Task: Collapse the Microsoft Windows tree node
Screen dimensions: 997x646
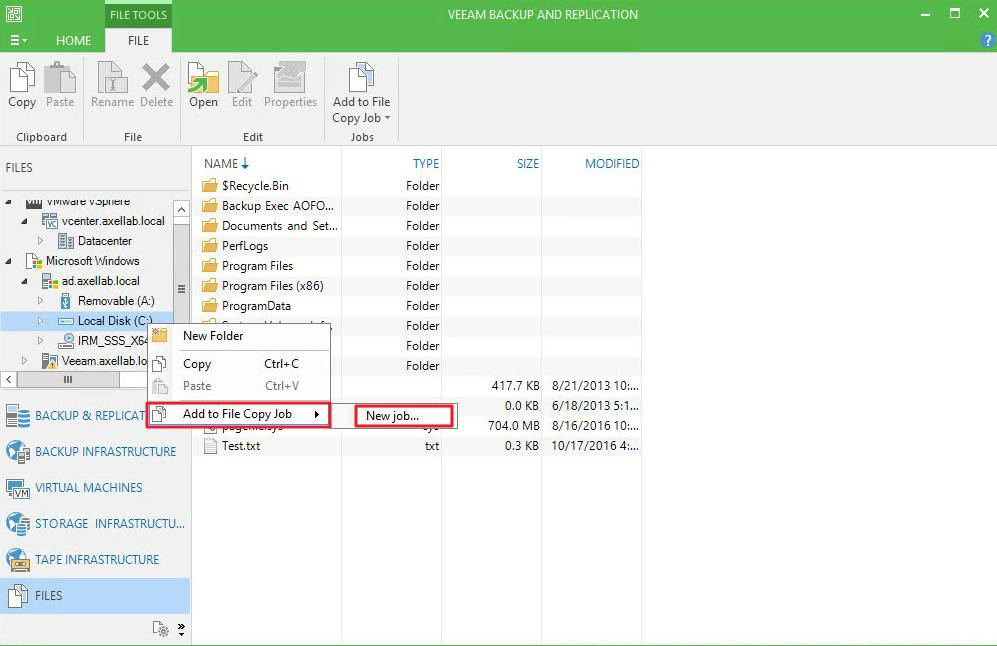Action: click(9, 261)
